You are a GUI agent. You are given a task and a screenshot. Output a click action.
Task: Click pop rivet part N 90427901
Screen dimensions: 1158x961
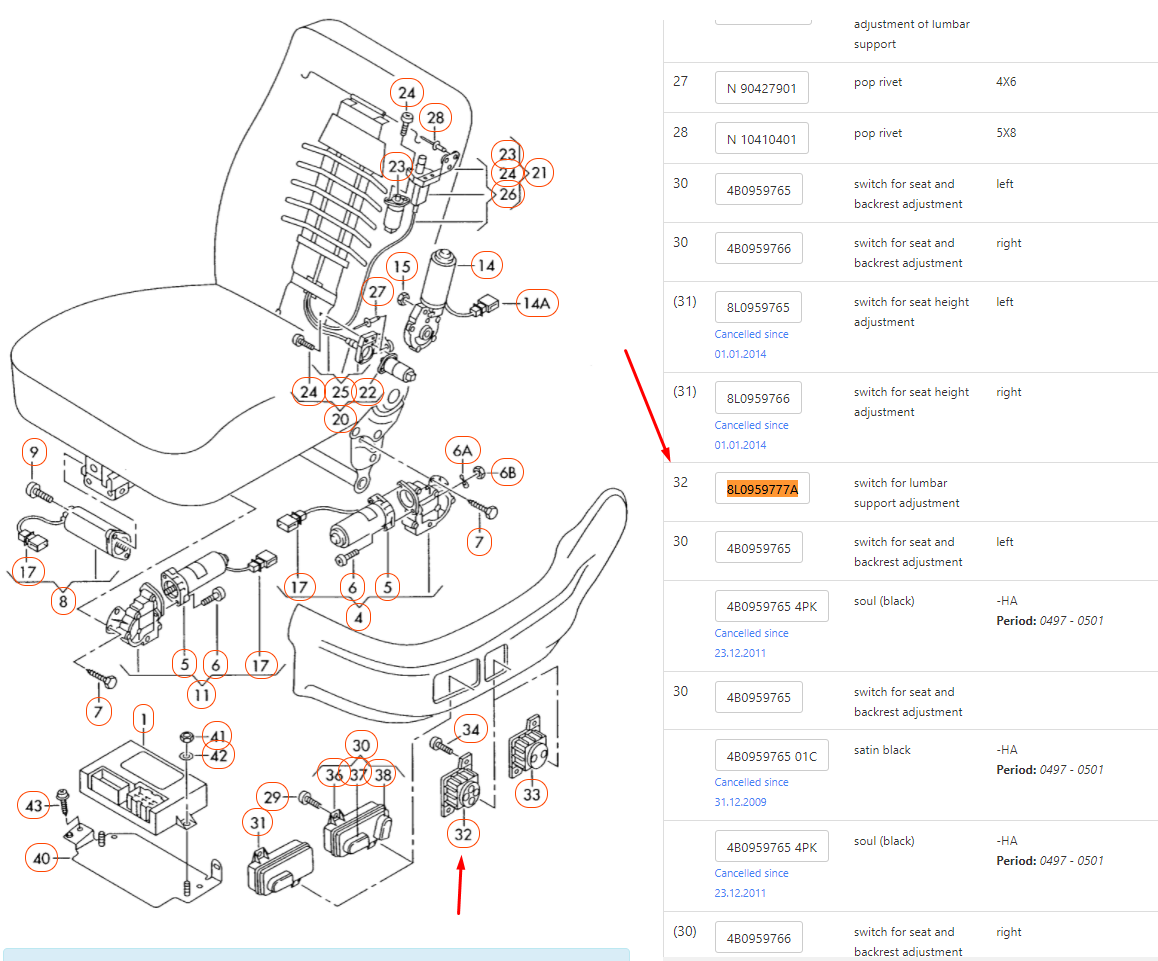tap(761, 87)
